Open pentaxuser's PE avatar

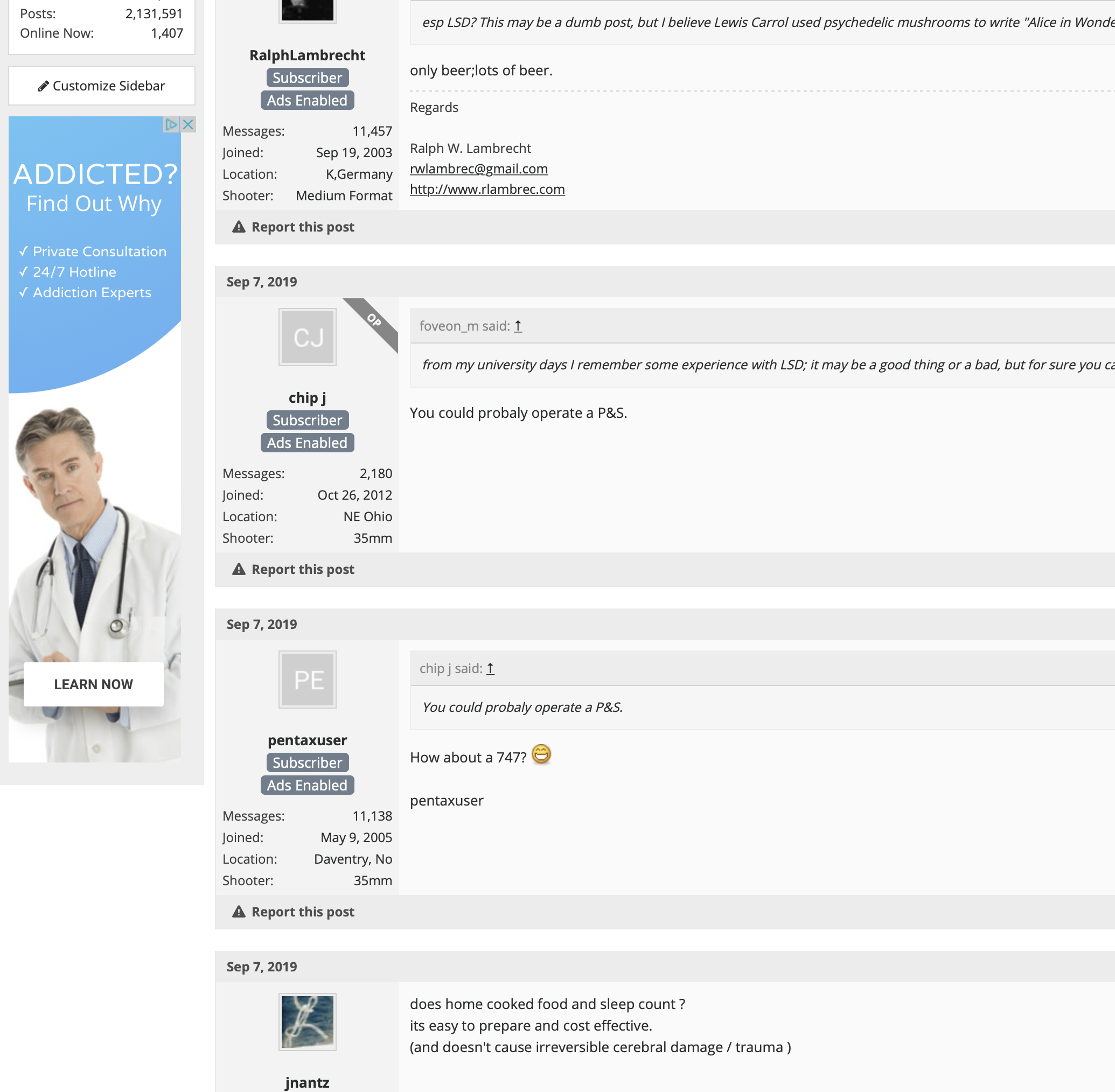click(x=308, y=680)
